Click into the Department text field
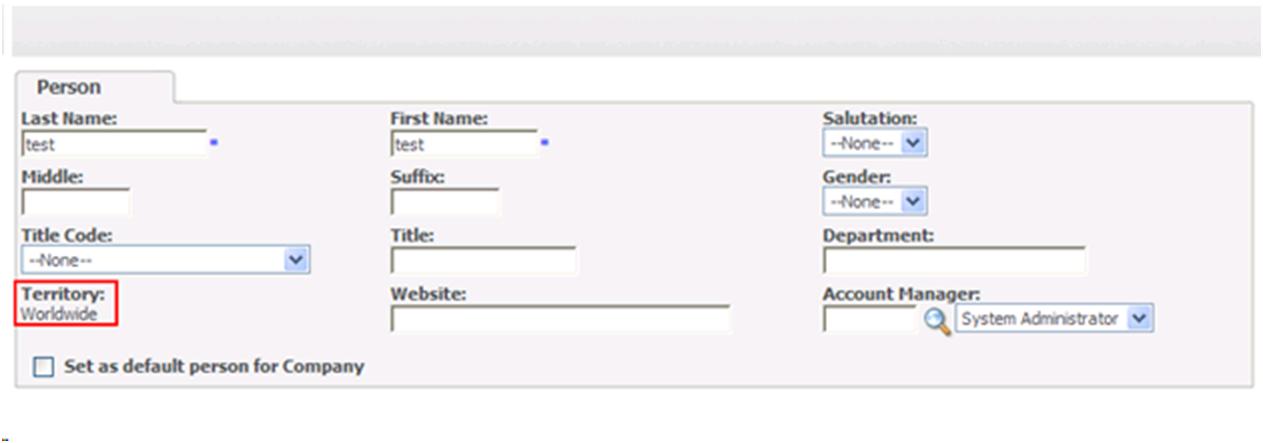Screen dimensions: 1263x443 [x=954, y=260]
